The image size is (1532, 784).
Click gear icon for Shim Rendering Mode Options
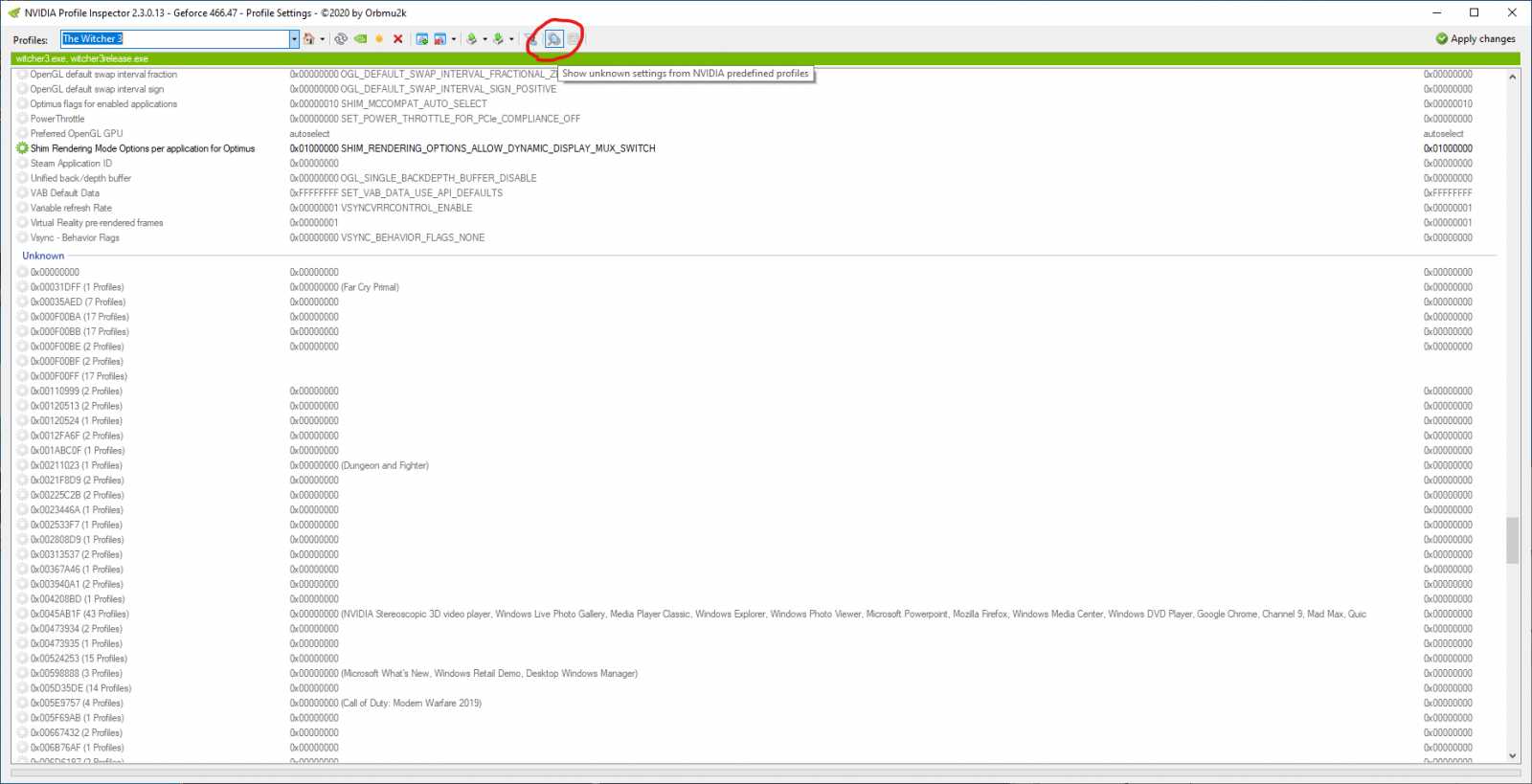click(22, 148)
